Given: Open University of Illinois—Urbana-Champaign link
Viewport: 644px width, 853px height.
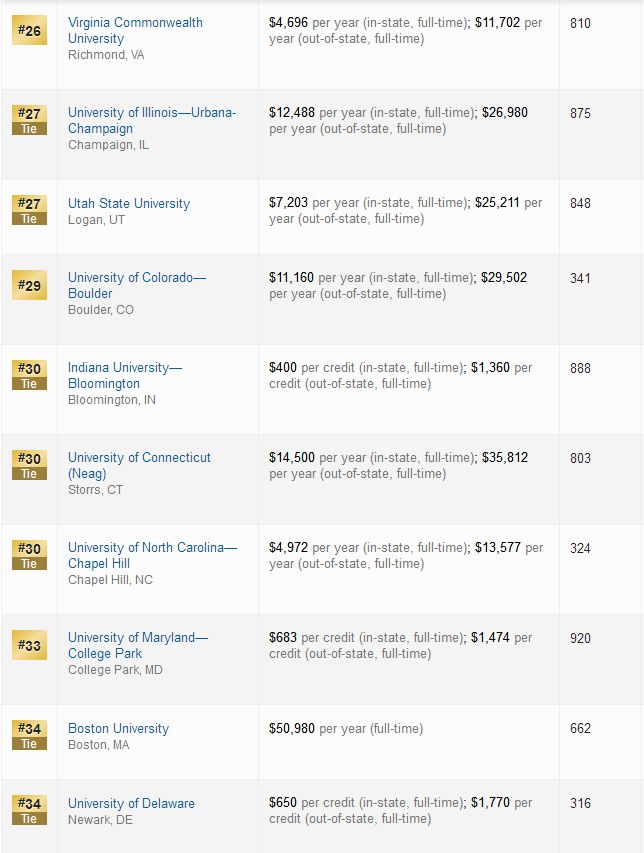Looking at the screenshot, I should click(x=152, y=120).
